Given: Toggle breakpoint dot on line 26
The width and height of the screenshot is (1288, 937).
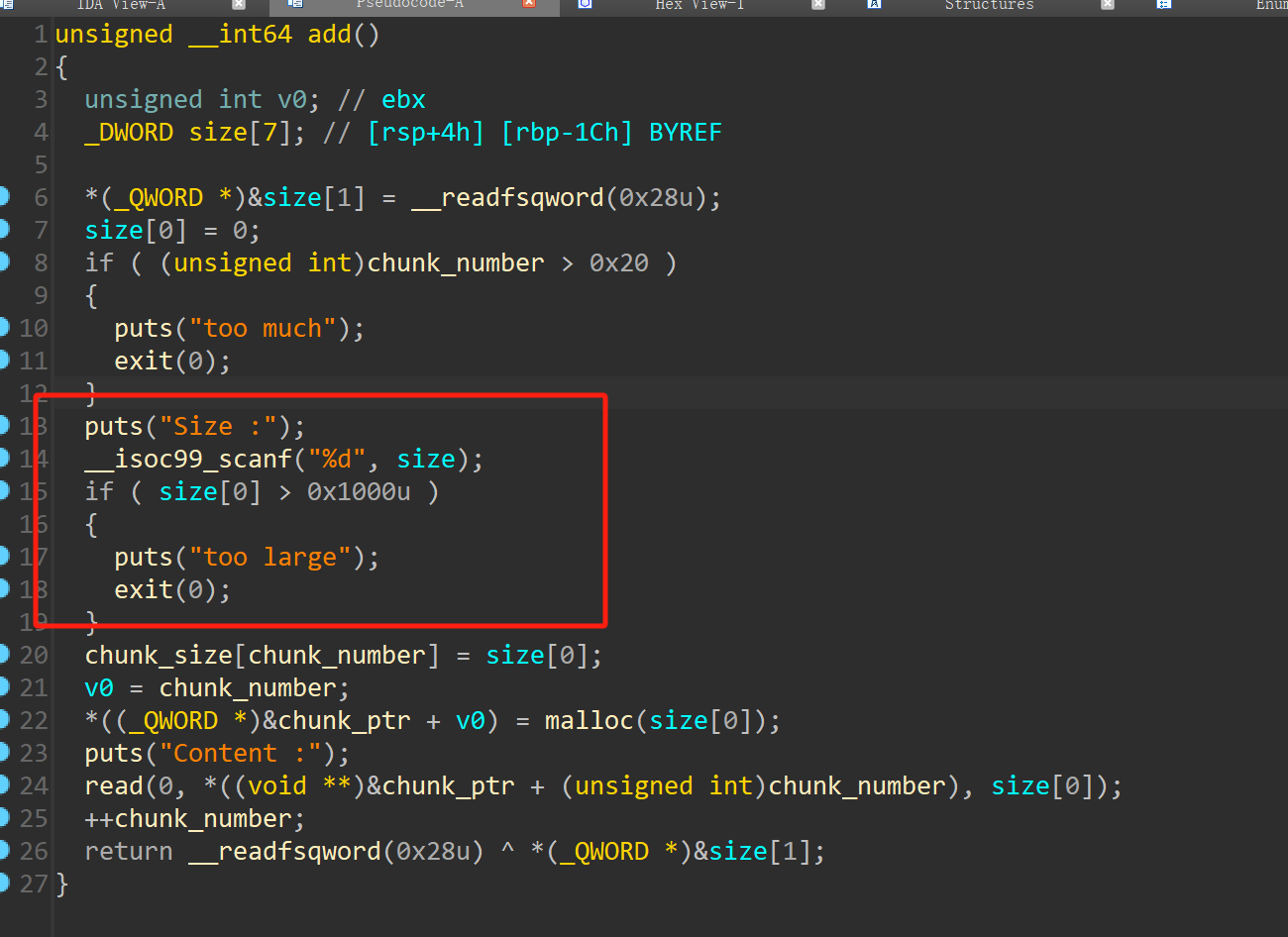Looking at the screenshot, I should 4,851.
